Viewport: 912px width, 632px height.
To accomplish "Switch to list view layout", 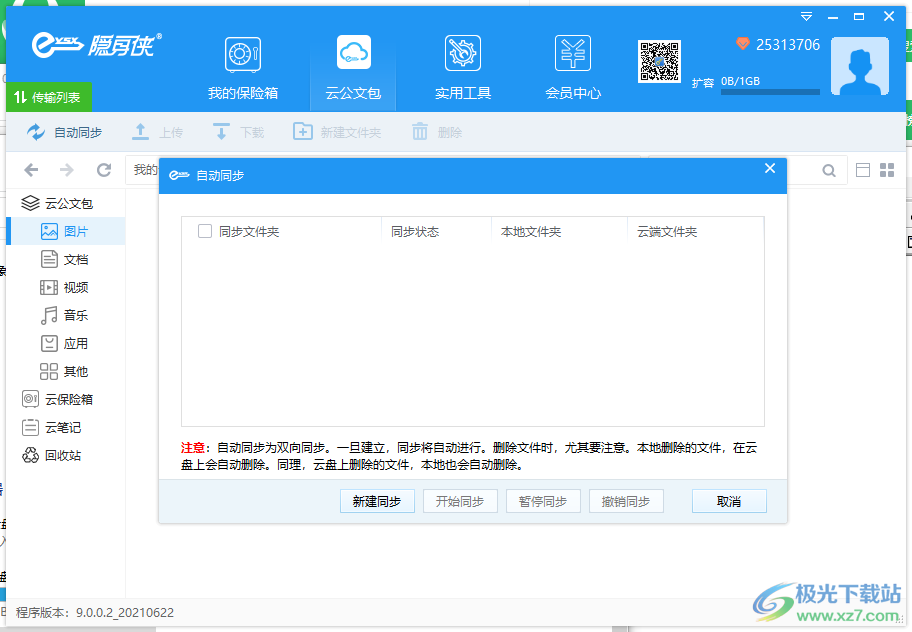I will [861, 170].
